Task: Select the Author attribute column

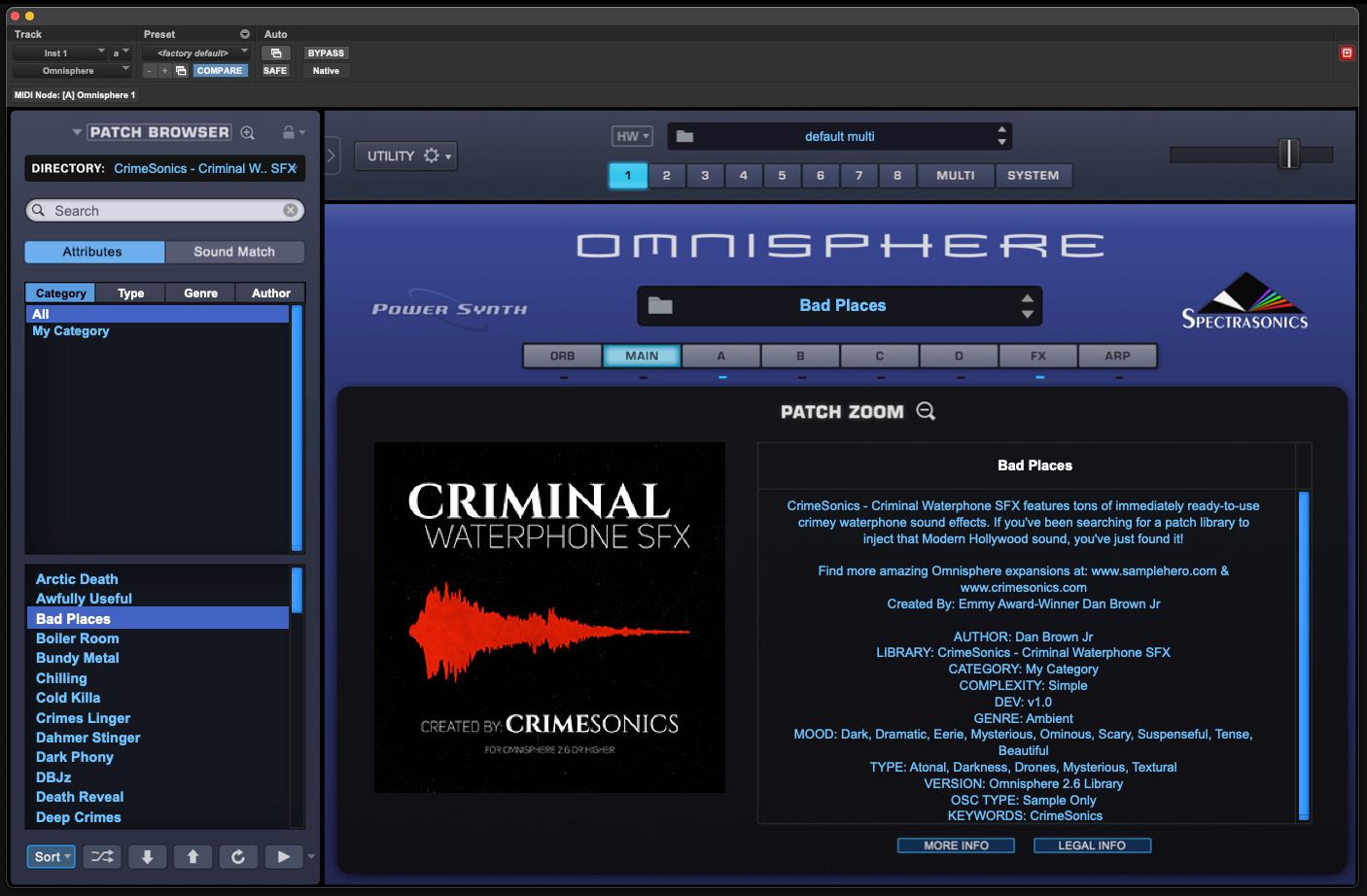Action: (x=271, y=293)
